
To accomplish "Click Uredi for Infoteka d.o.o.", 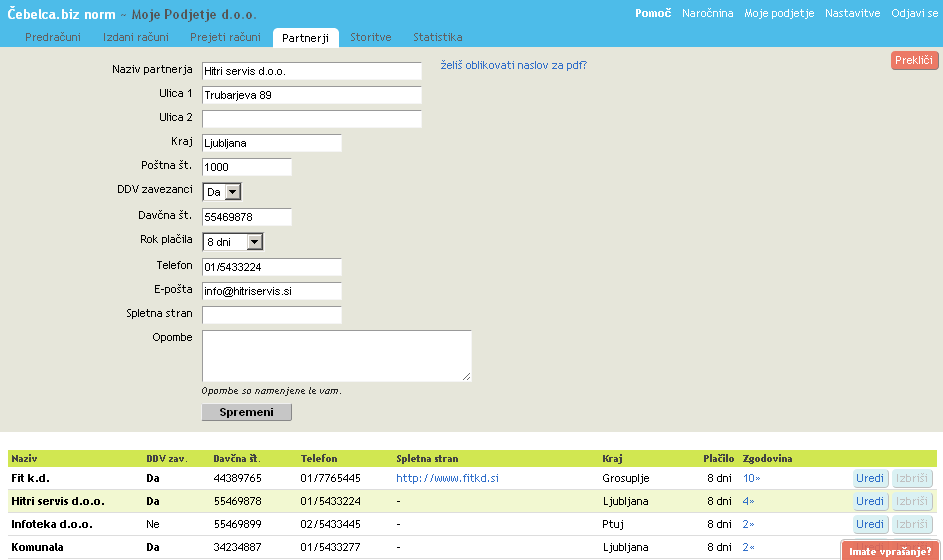I will (870, 525).
